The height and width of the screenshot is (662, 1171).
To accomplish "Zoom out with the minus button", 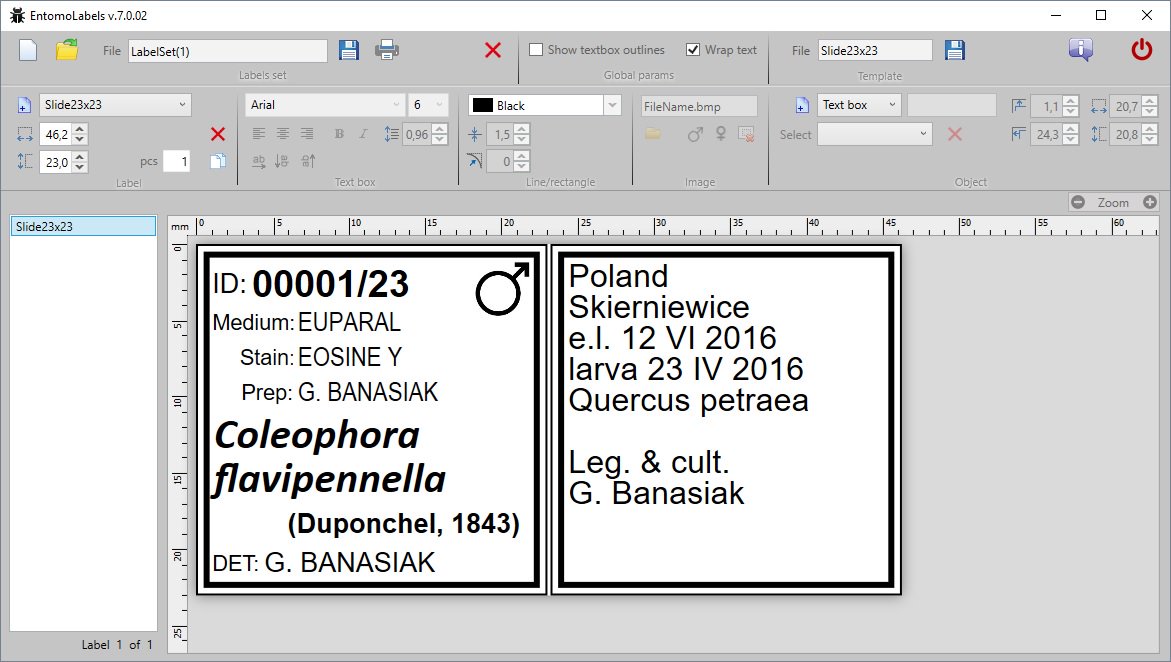I will [x=1078, y=202].
